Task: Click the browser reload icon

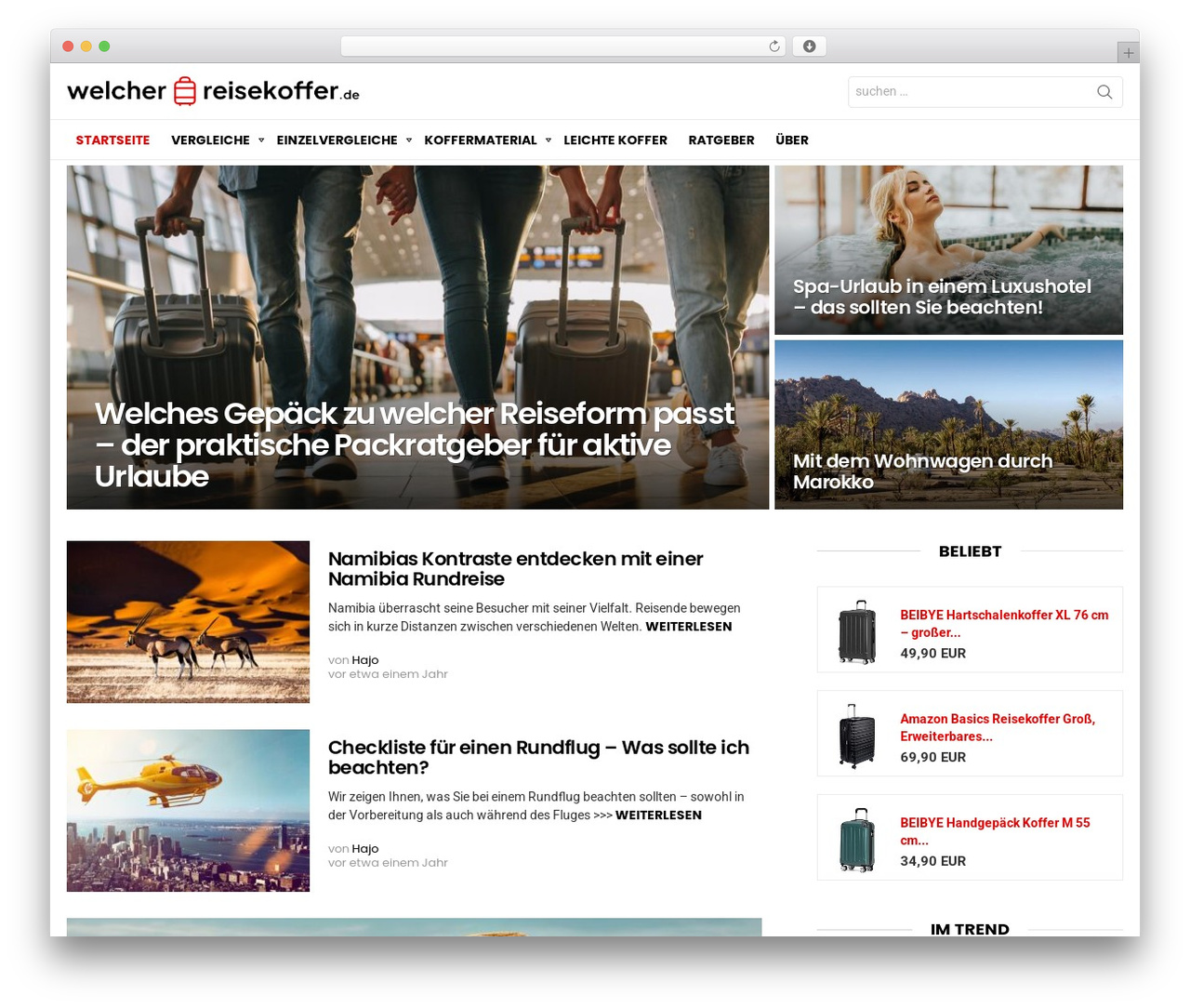Action: pos(774,46)
